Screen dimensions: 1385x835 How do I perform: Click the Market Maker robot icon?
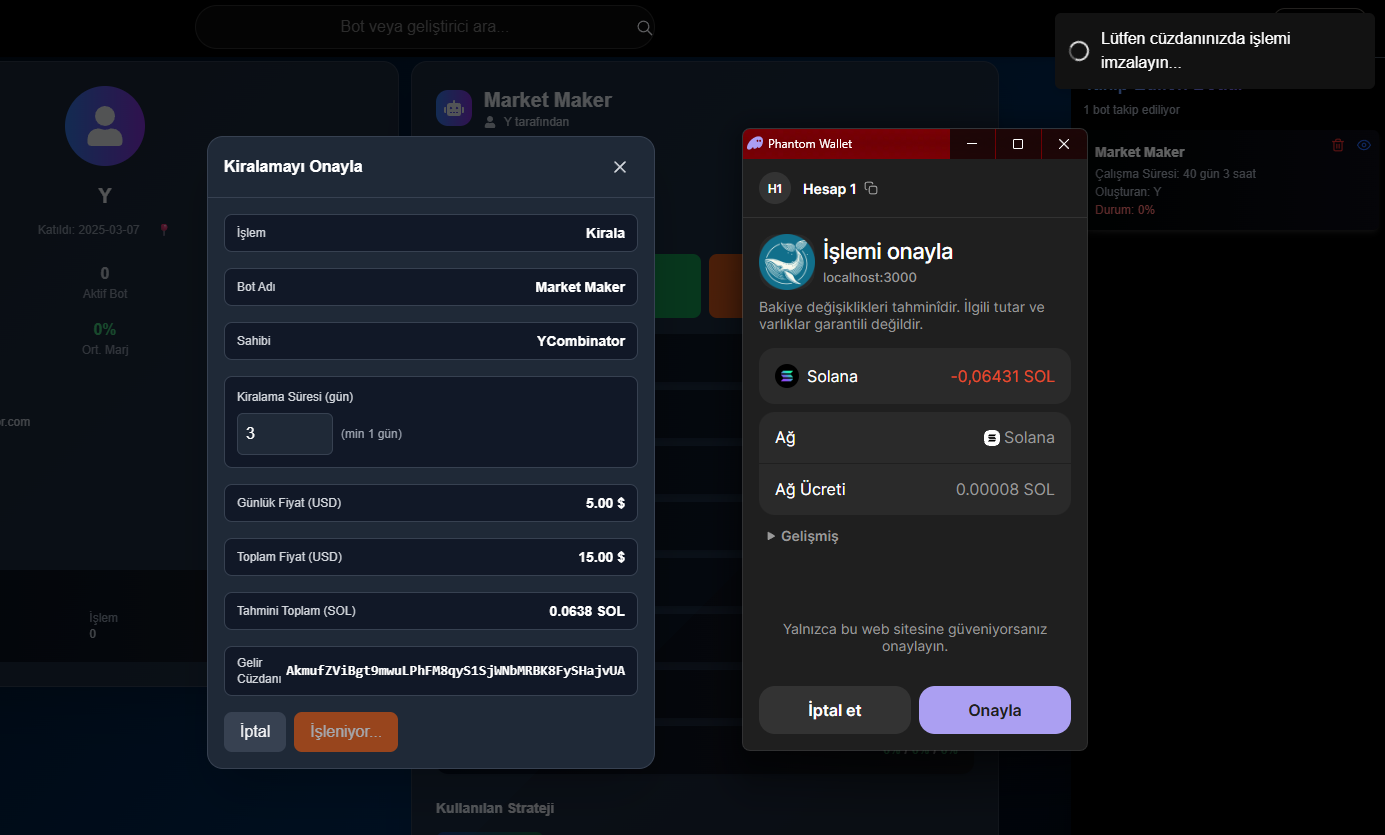pos(454,108)
